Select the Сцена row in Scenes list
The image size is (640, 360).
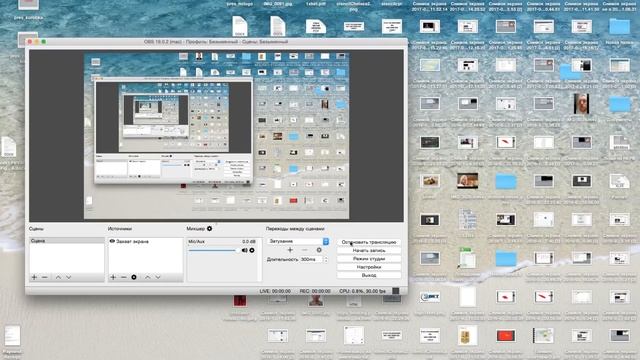tap(67, 241)
